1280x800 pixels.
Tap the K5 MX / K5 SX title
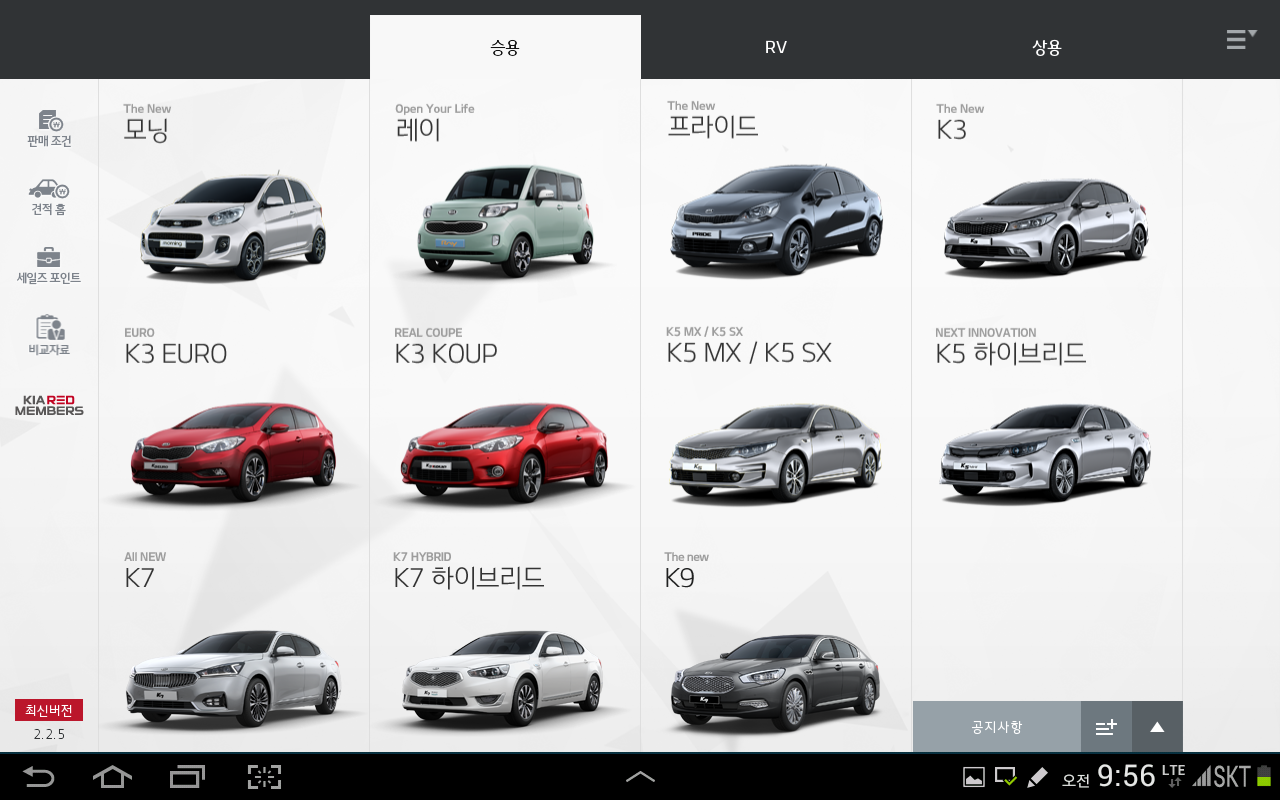749,353
